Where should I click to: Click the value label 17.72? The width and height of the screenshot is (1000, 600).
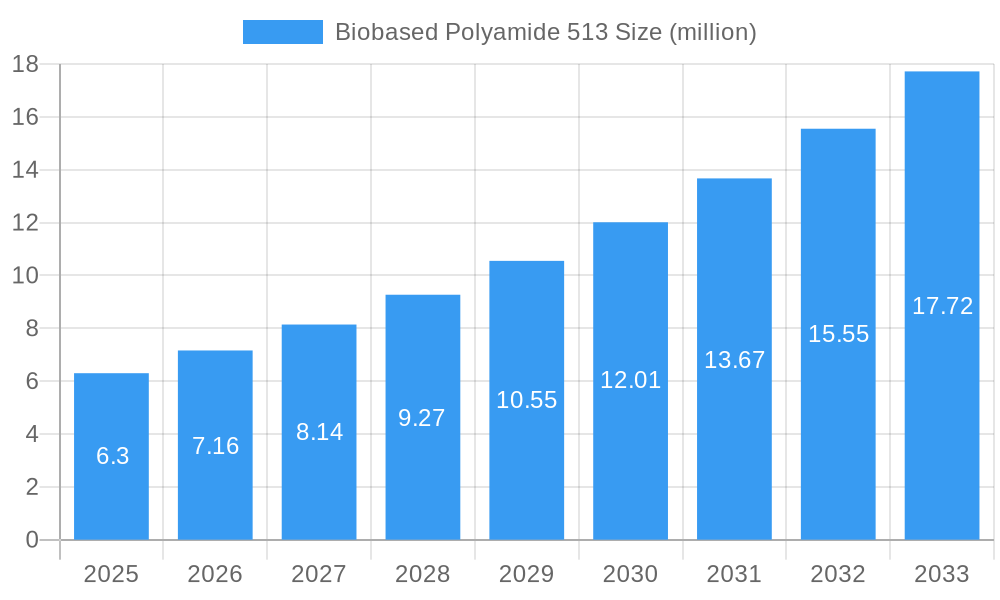(x=941, y=307)
